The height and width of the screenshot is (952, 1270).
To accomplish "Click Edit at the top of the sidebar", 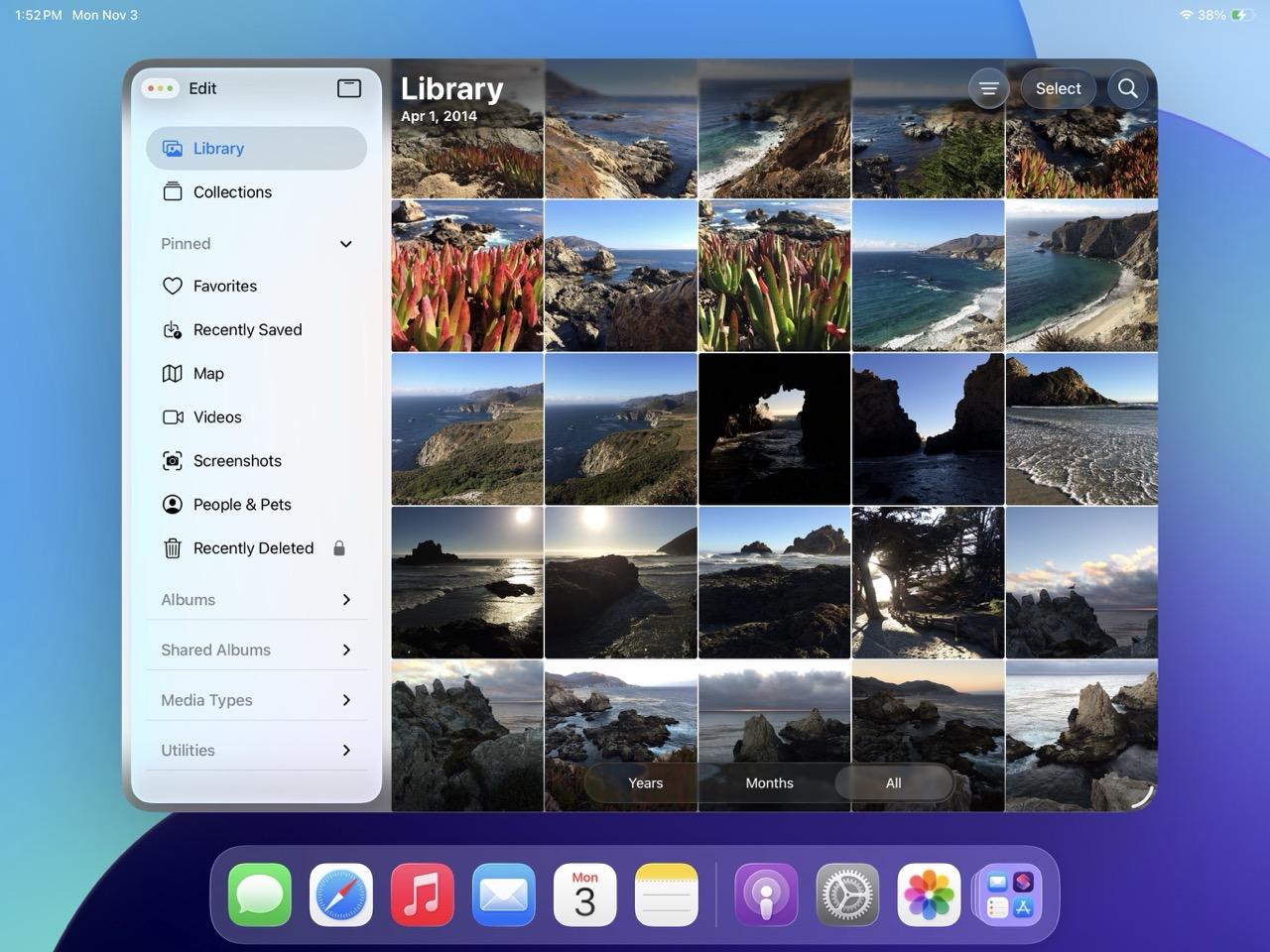I will [202, 88].
